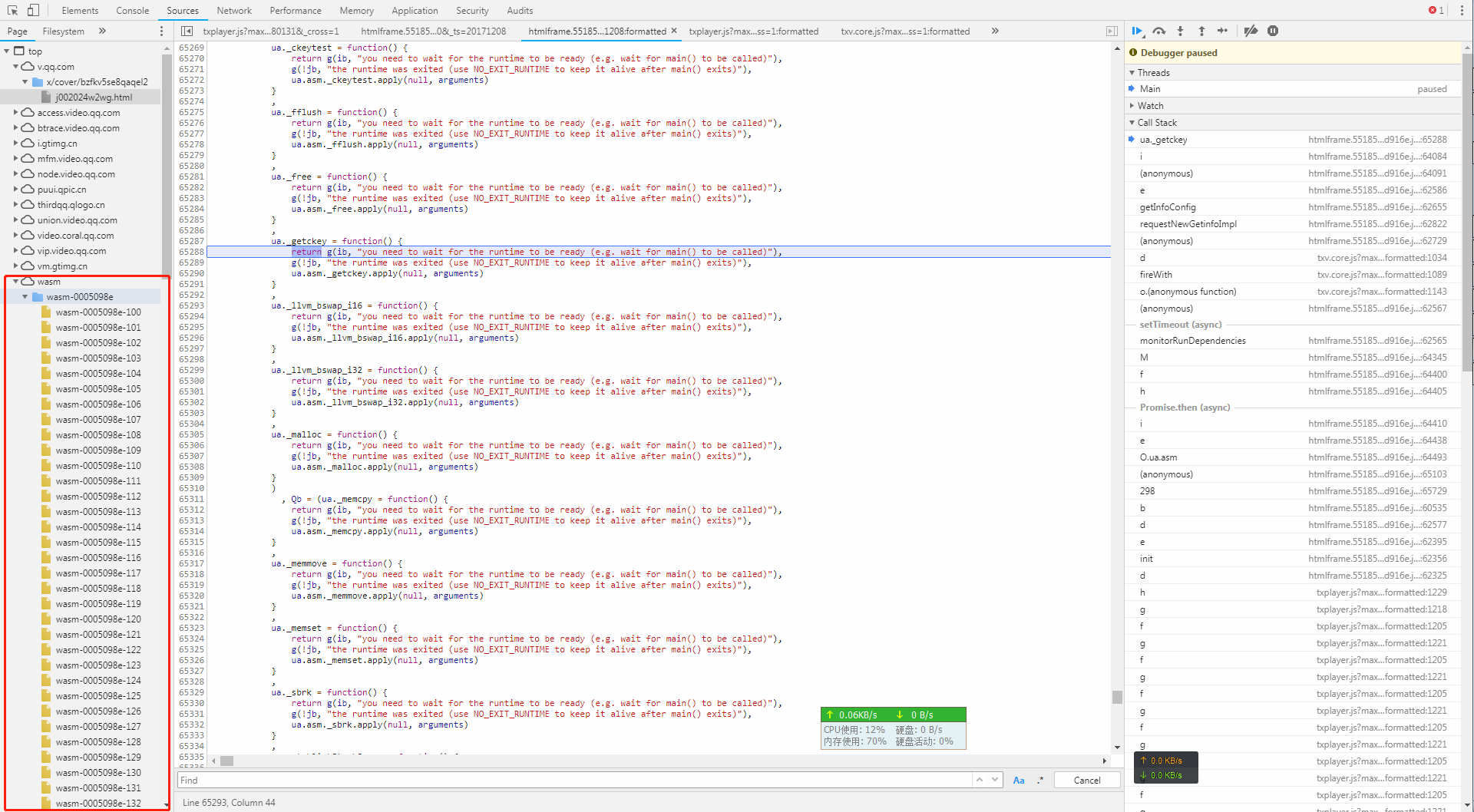Click the Step button
1474x812 pixels.
(1223, 31)
